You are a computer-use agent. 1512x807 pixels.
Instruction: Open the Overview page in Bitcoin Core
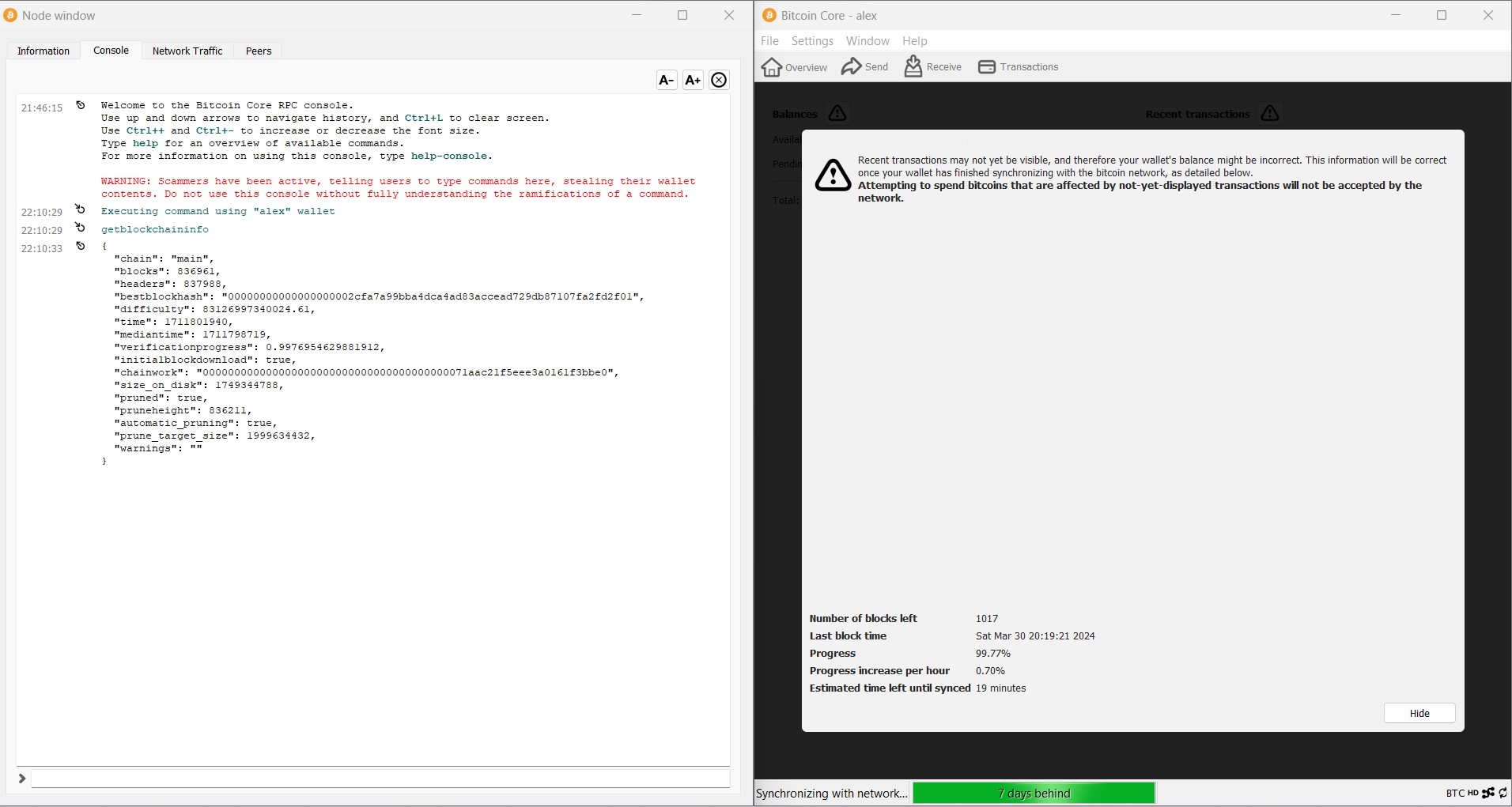click(x=795, y=67)
